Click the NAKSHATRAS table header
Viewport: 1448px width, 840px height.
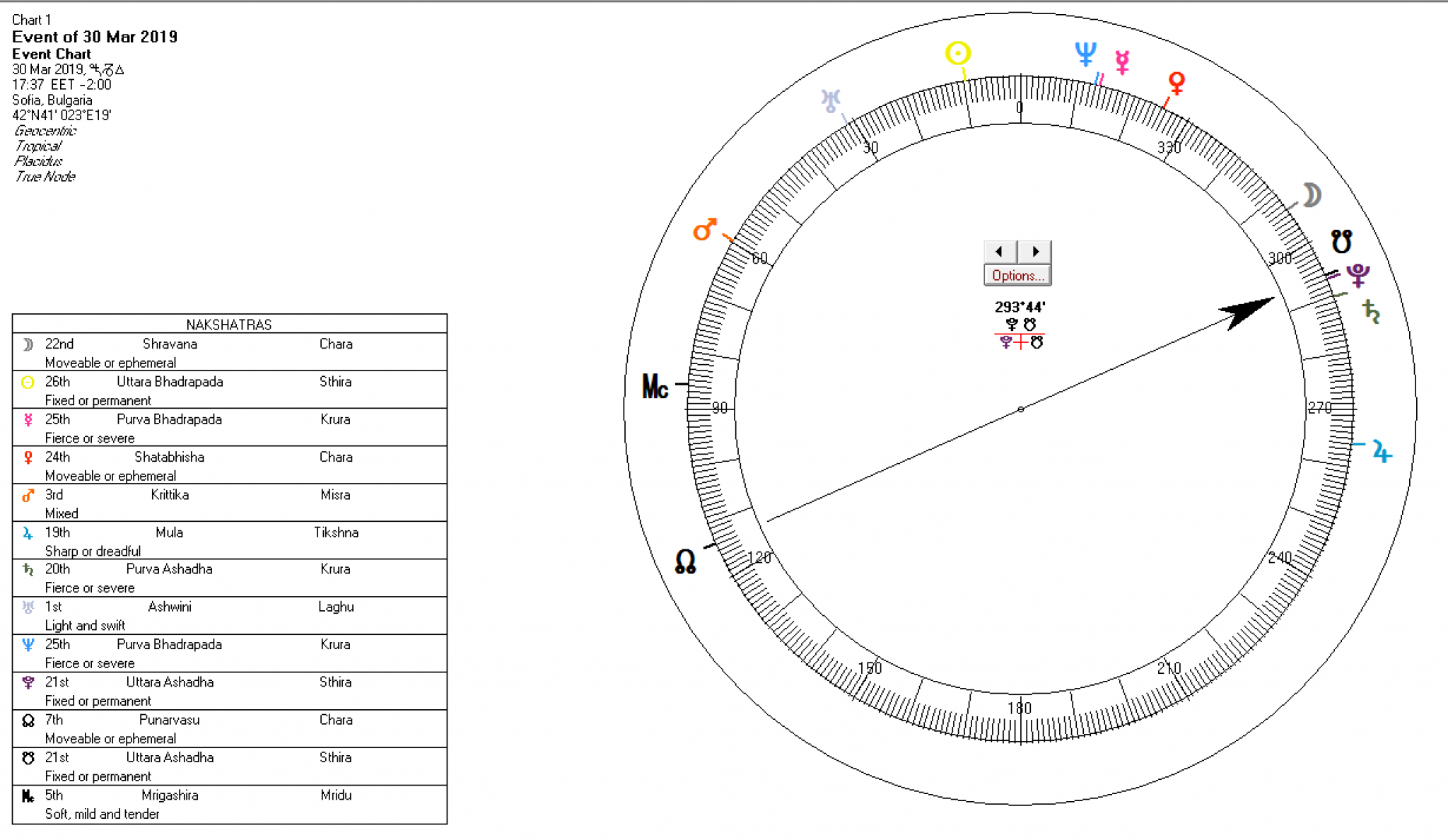tap(229, 325)
